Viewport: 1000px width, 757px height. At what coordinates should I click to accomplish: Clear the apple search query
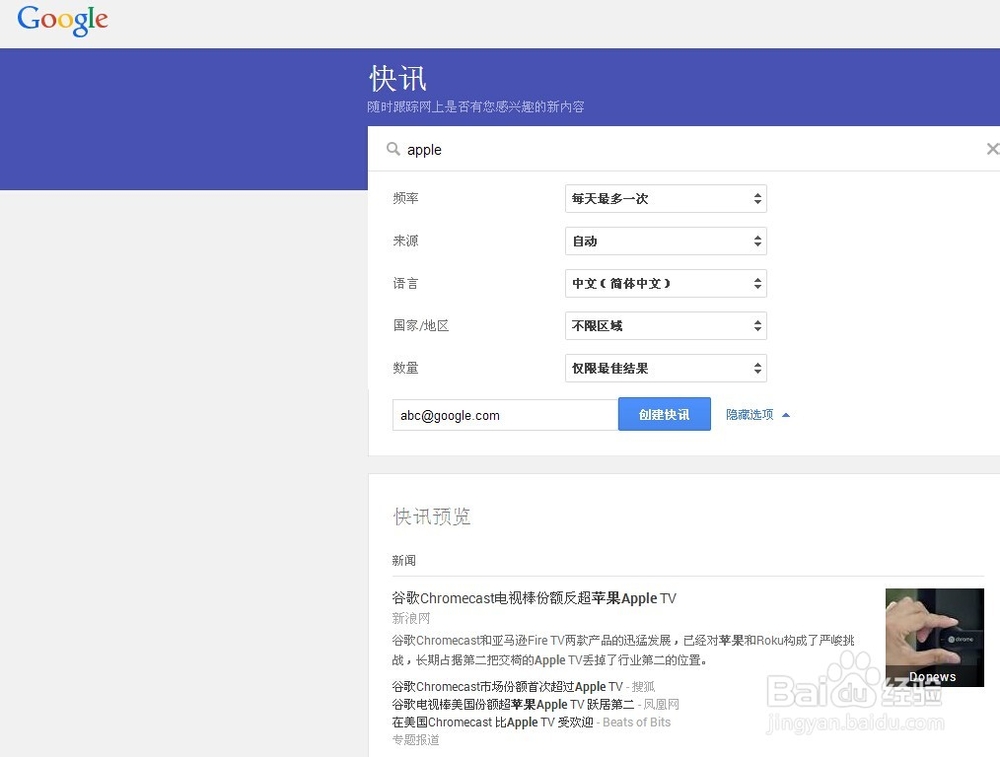[x=992, y=149]
